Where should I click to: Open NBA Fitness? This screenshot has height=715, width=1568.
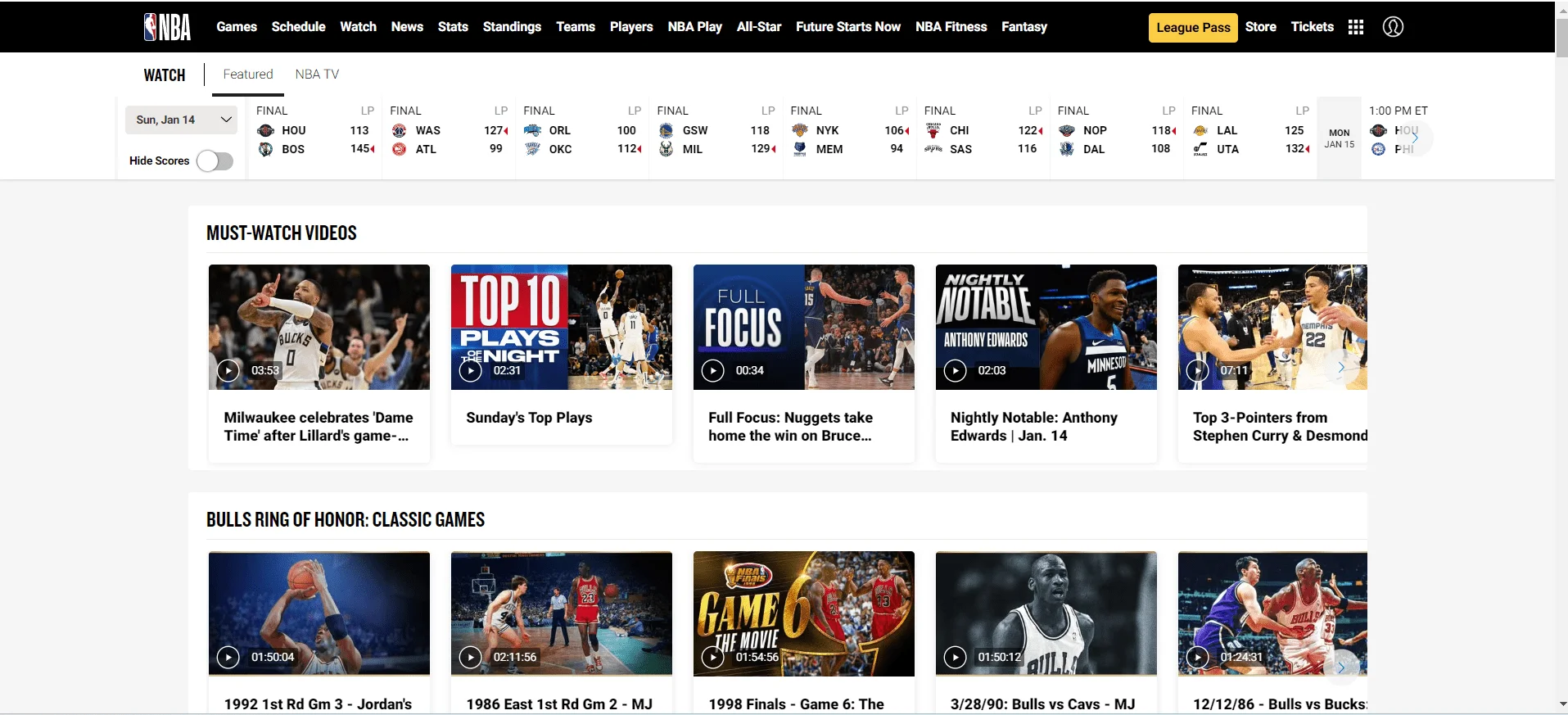point(951,26)
